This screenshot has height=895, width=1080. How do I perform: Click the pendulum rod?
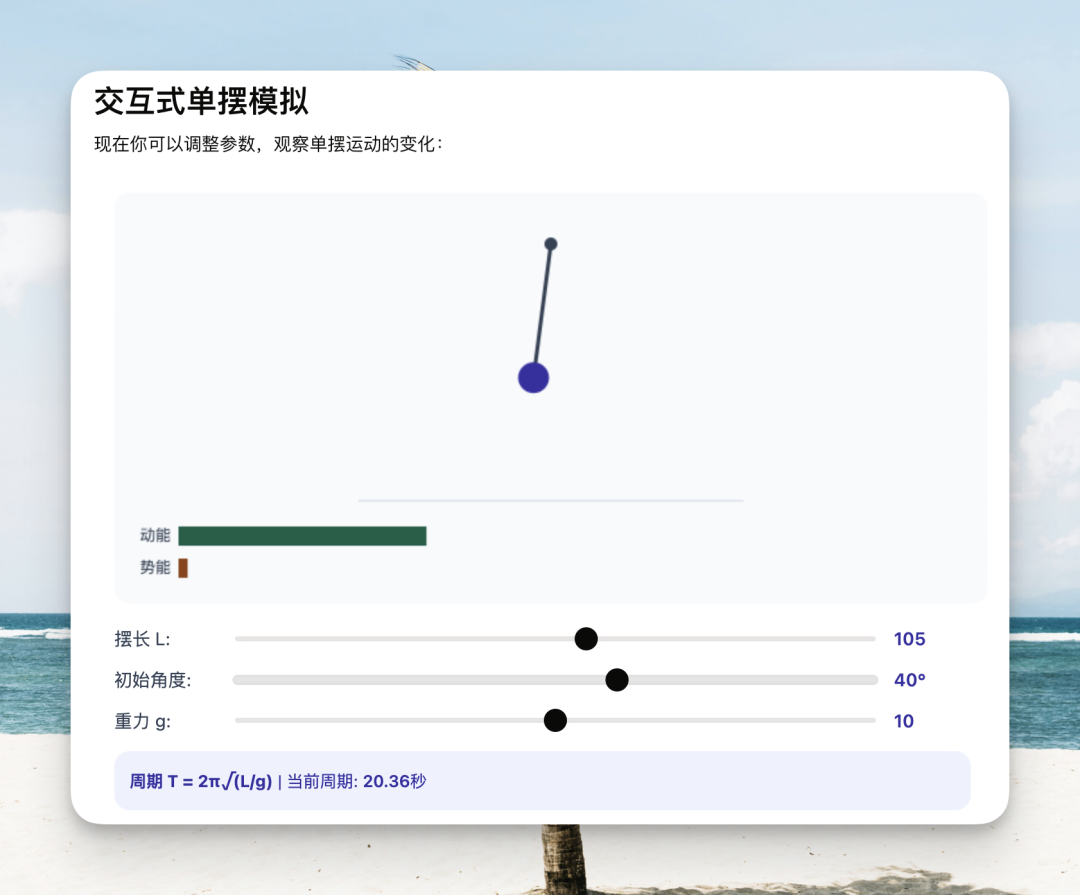pyautogui.click(x=543, y=310)
